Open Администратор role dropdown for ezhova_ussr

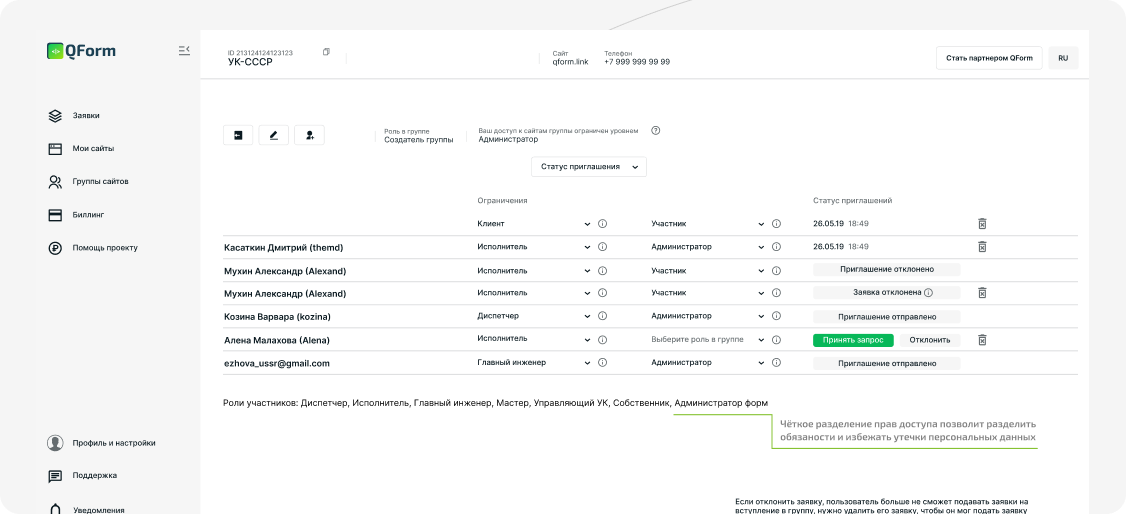click(x=708, y=363)
